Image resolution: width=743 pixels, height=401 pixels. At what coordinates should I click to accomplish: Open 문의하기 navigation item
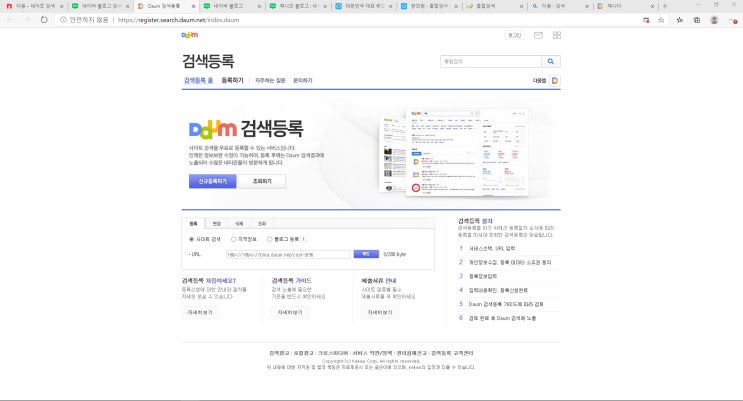[303, 81]
